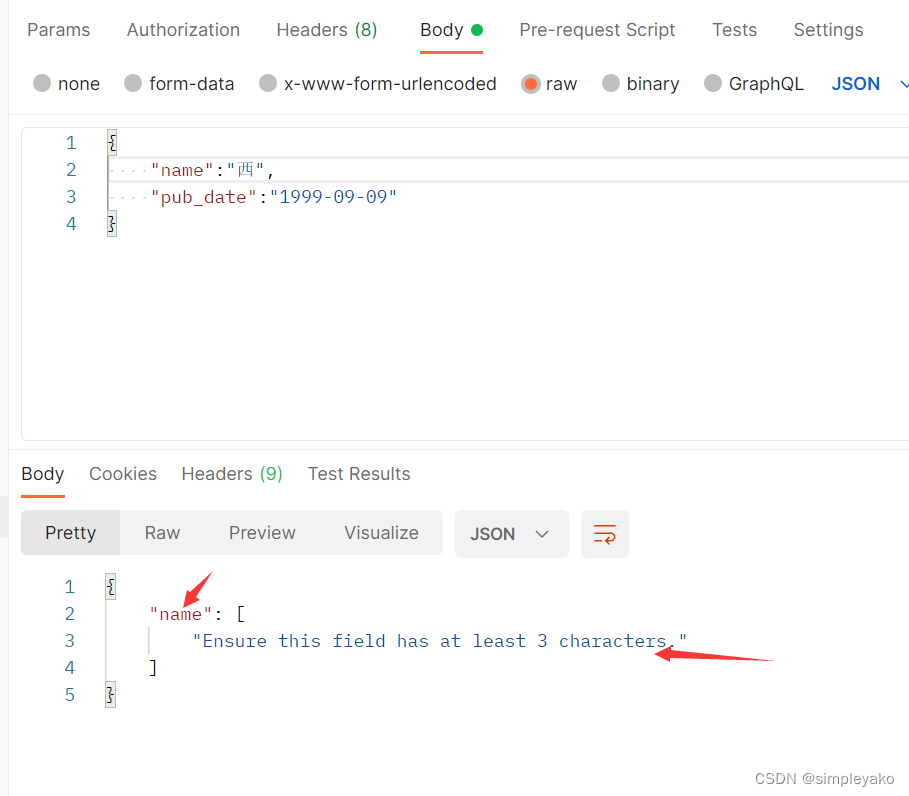Click the "name" key in response body
The image size is (909, 796).
pyautogui.click(x=181, y=614)
